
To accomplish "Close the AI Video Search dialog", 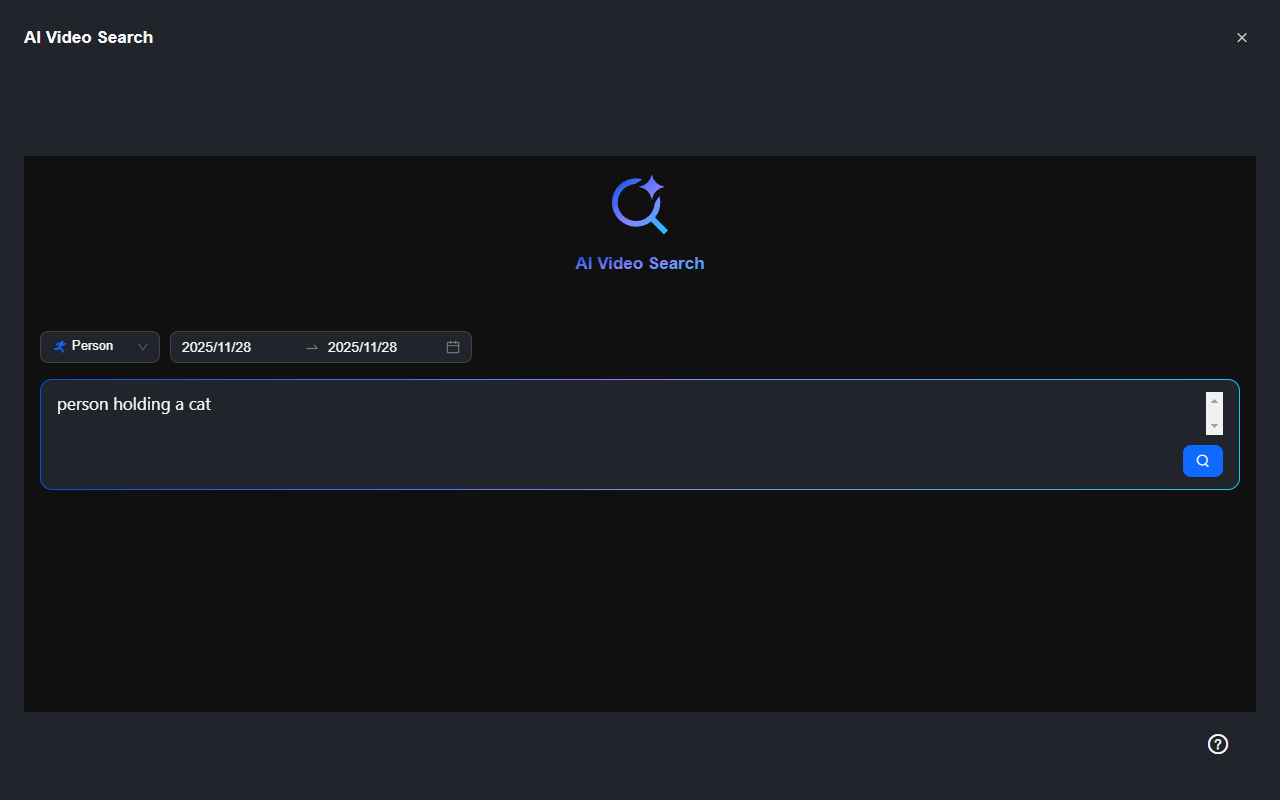I will pyautogui.click(x=1242, y=38).
